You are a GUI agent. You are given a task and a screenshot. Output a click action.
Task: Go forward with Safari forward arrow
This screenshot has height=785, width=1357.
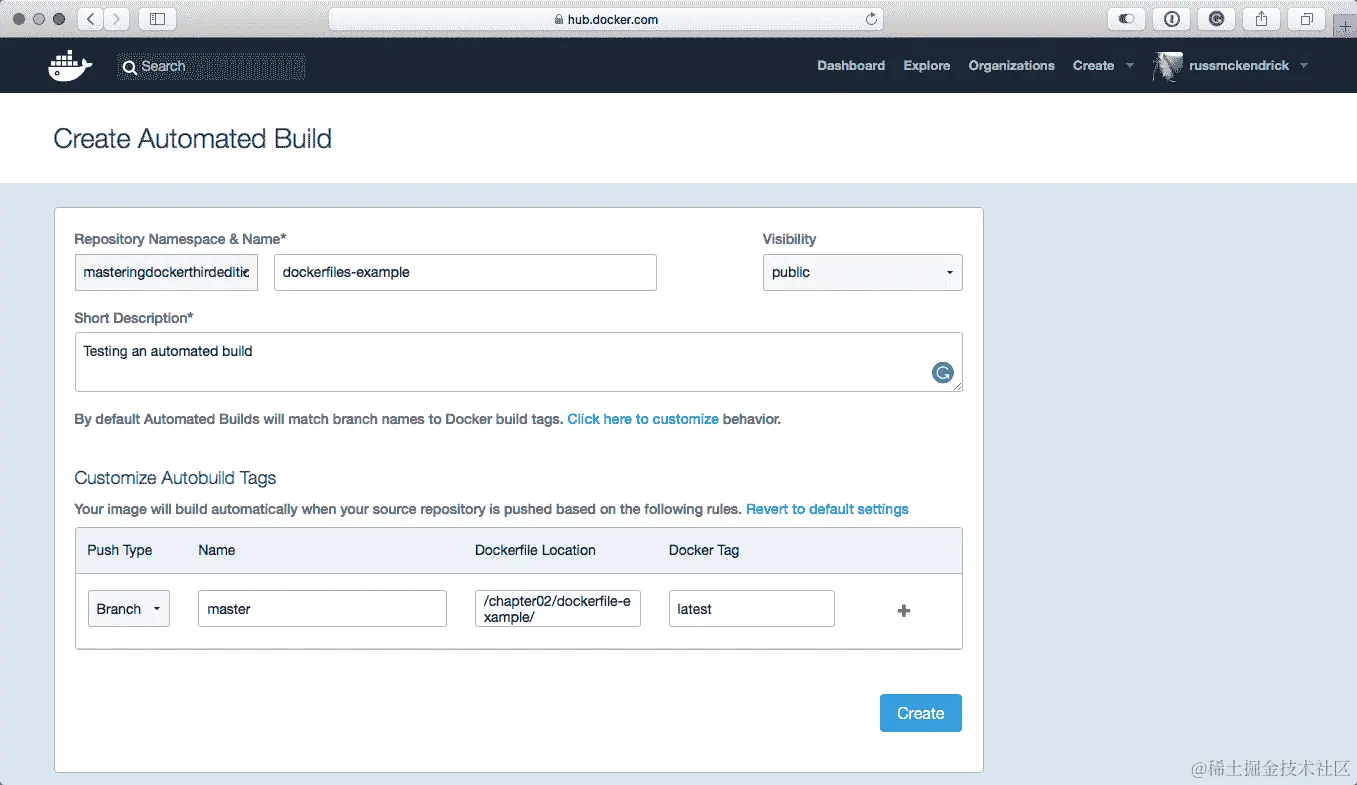click(116, 19)
